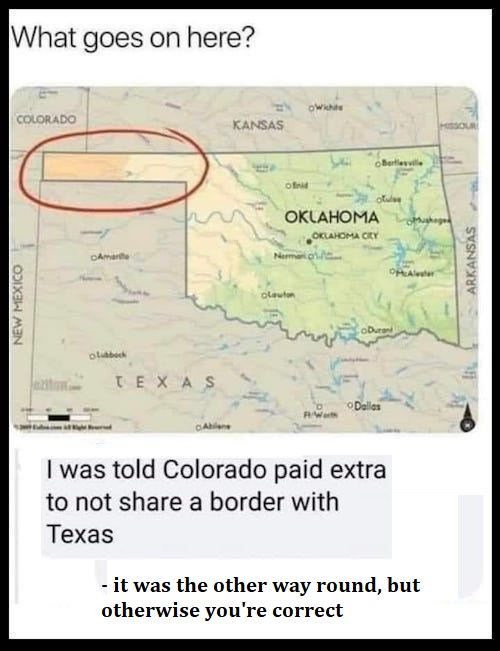The width and height of the screenshot is (500, 651).
Task: Click the compass north arrow icon on map
Action: (468, 417)
